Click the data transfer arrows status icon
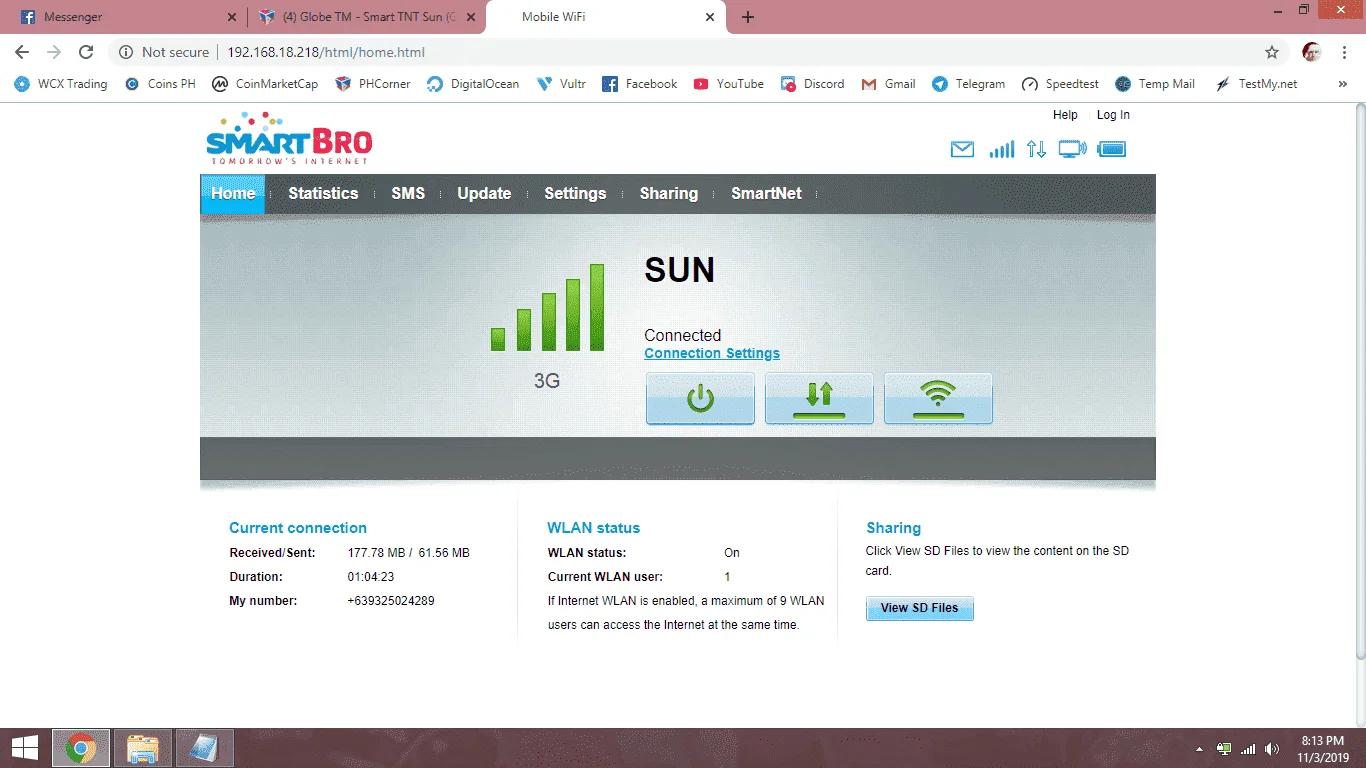Viewport: 1366px width, 768px height. tap(1036, 149)
